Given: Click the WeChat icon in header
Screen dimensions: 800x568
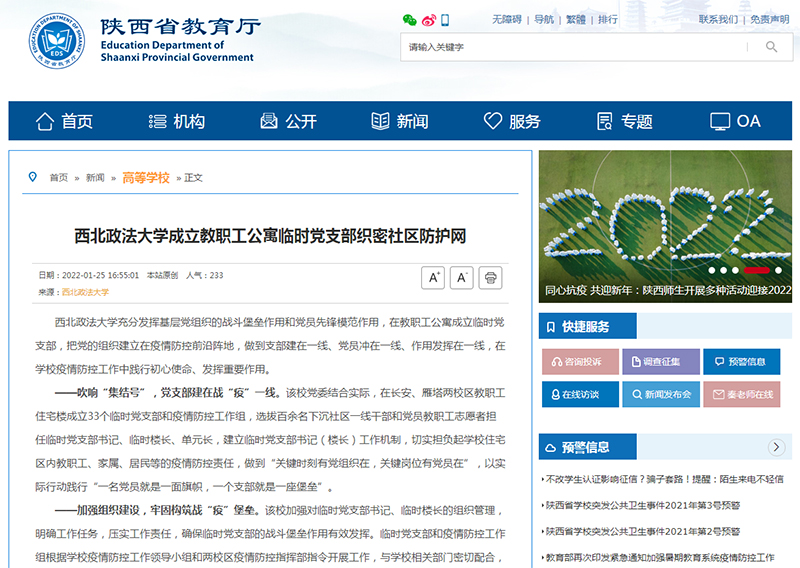Looking at the screenshot, I should (409, 20).
